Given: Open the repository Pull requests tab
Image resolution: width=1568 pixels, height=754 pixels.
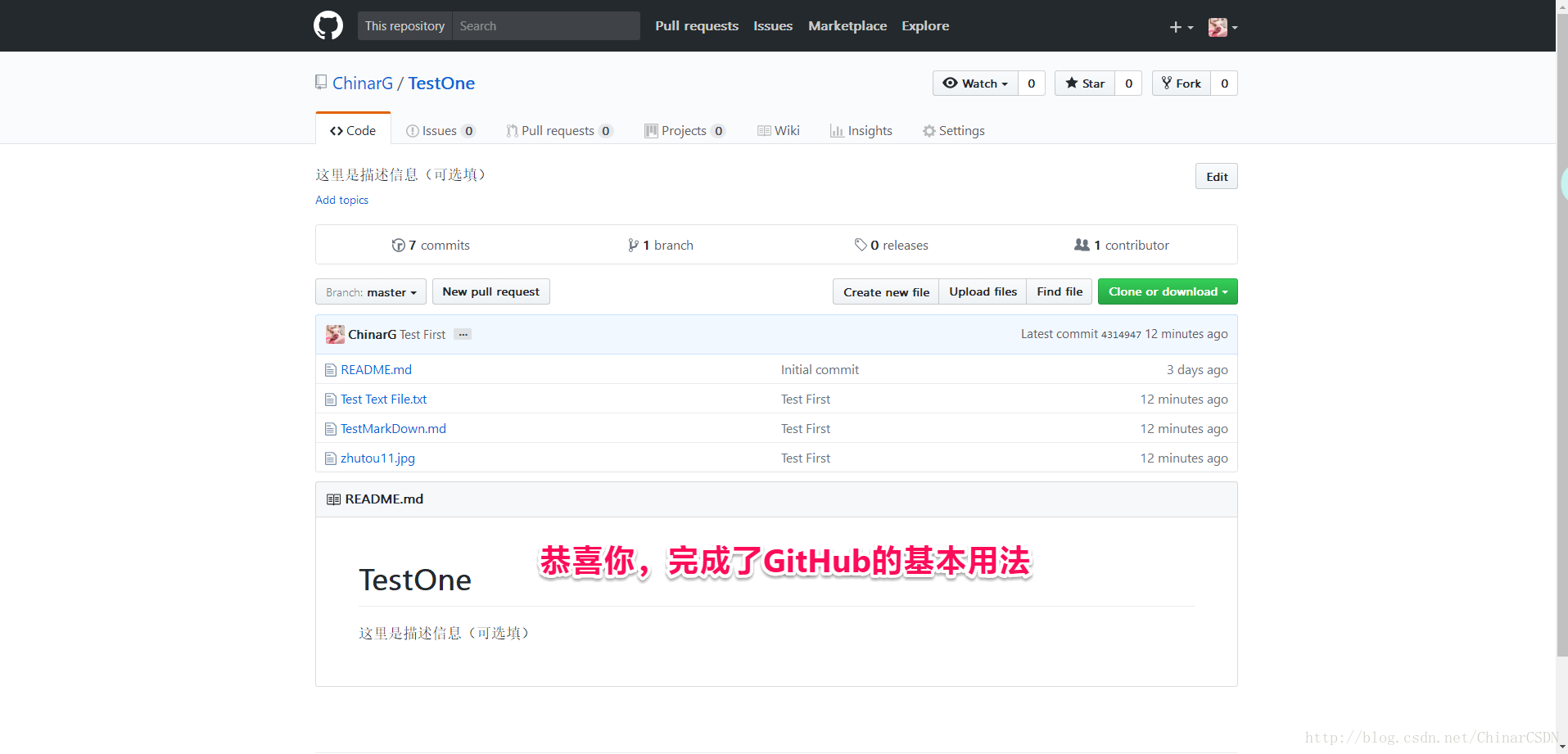Looking at the screenshot, I should click(x=559, y=130).
